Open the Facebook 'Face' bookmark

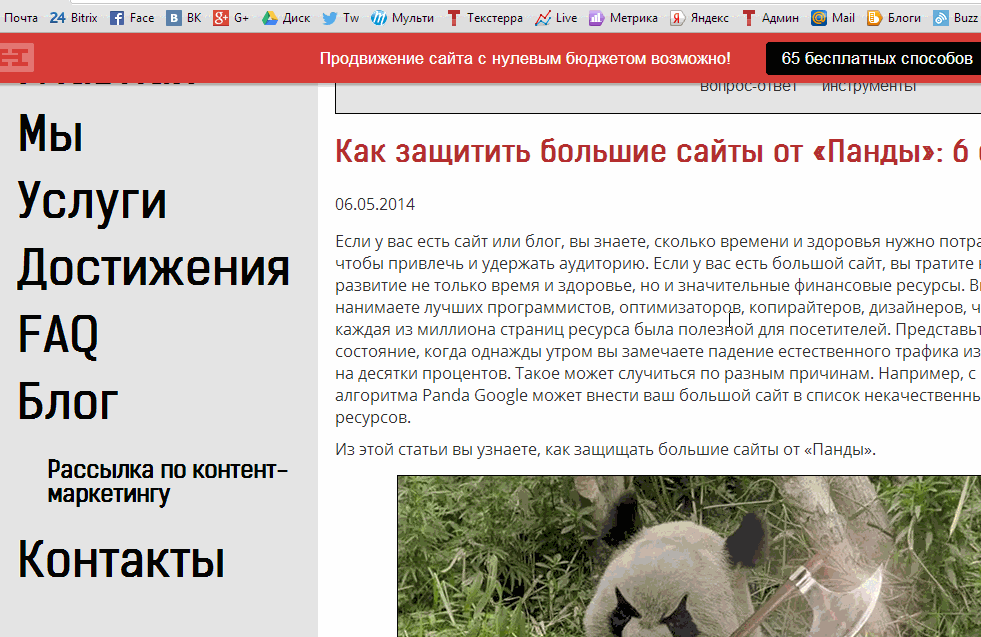tap(131, 17)
